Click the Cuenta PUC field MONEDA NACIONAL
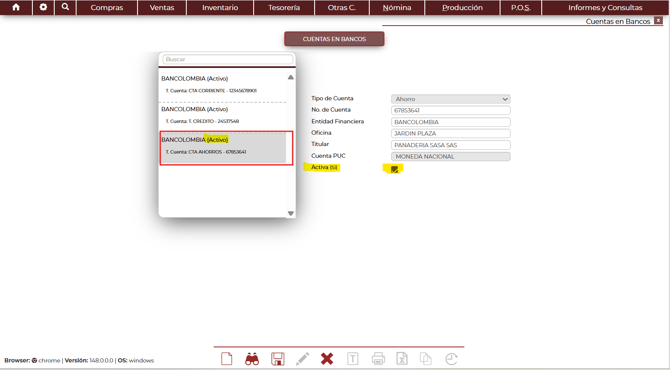670x370 pixels. tap(450, 157)
